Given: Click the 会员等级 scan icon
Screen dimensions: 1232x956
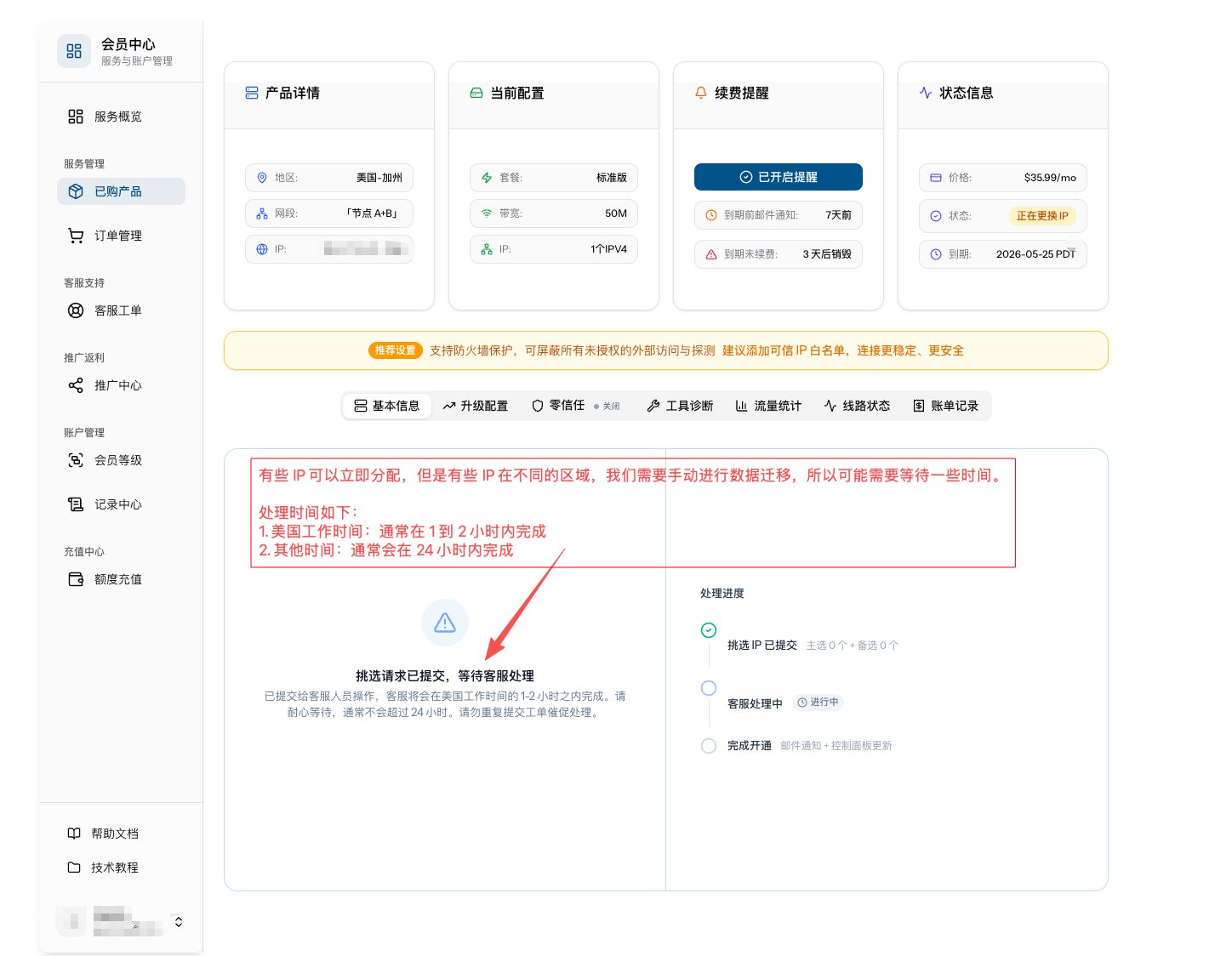Looking at the screenshot, I should (x=76, y=460).
